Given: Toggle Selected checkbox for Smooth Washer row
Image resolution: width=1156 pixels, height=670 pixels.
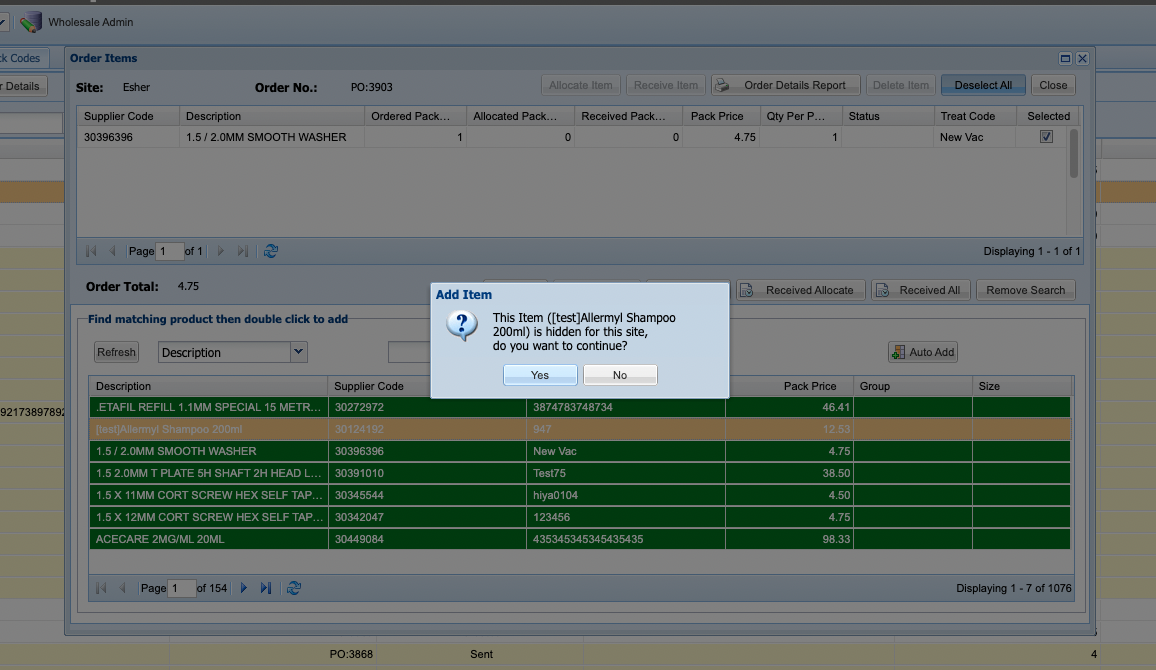Looking at the screenshot, I should pyautogui.click(x=1046, y=137).
